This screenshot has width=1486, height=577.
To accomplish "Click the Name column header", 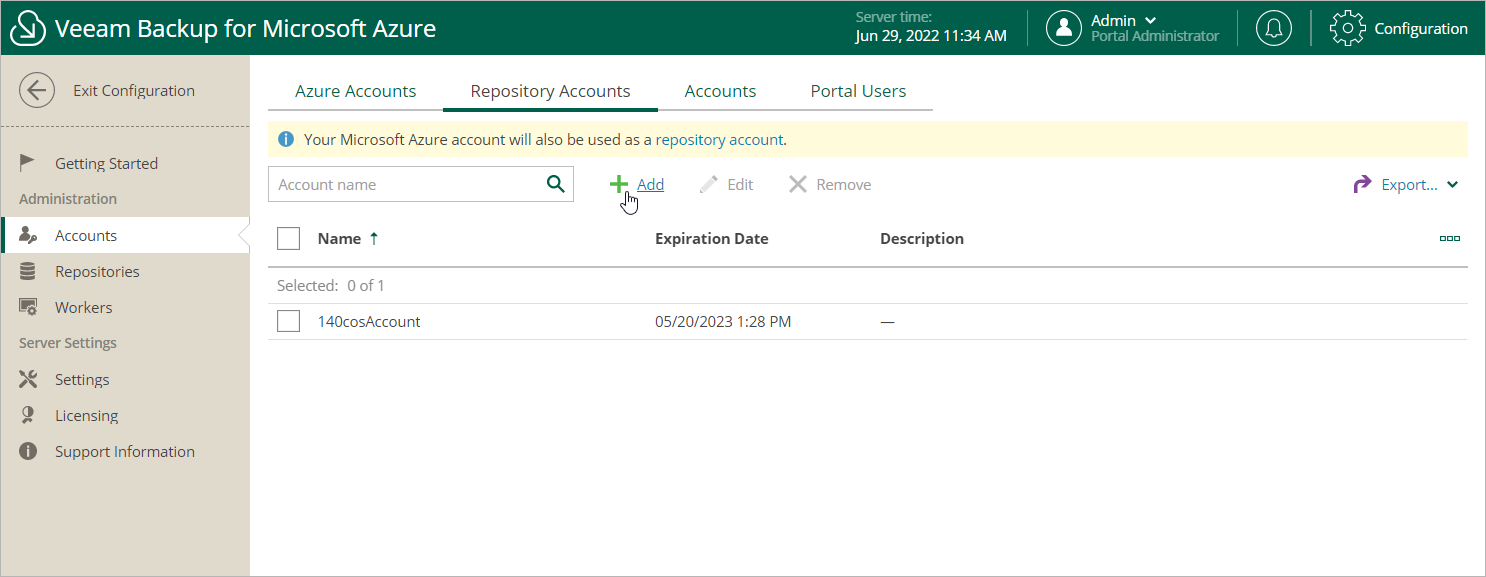I will pos(339,239).
